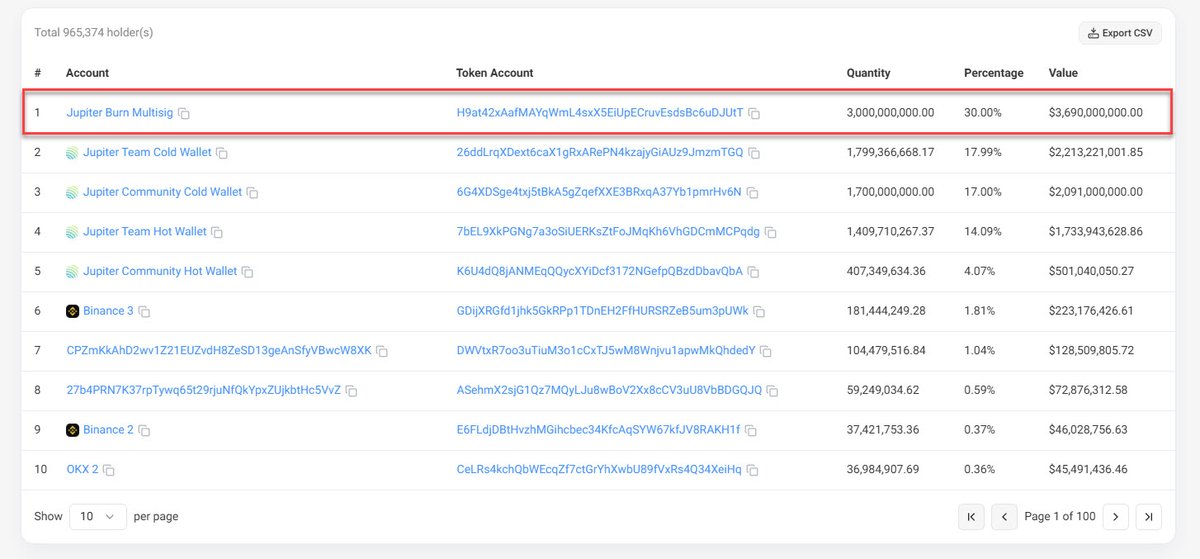This screenshot has height=559, width=1200.
Task: Click the Total 965,374 holder(s) text
Action: pos(94,33)
